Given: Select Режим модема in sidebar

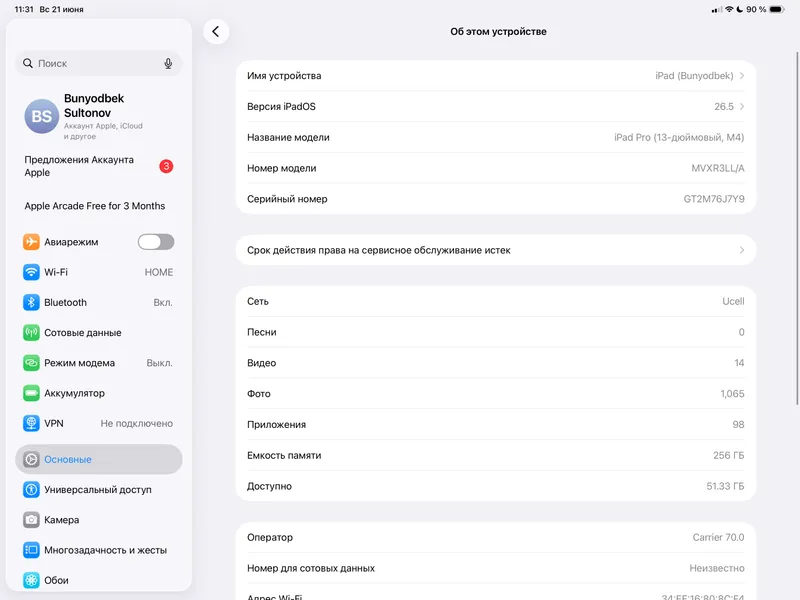Looking at the screenshot, I should [x=99, y=363].
